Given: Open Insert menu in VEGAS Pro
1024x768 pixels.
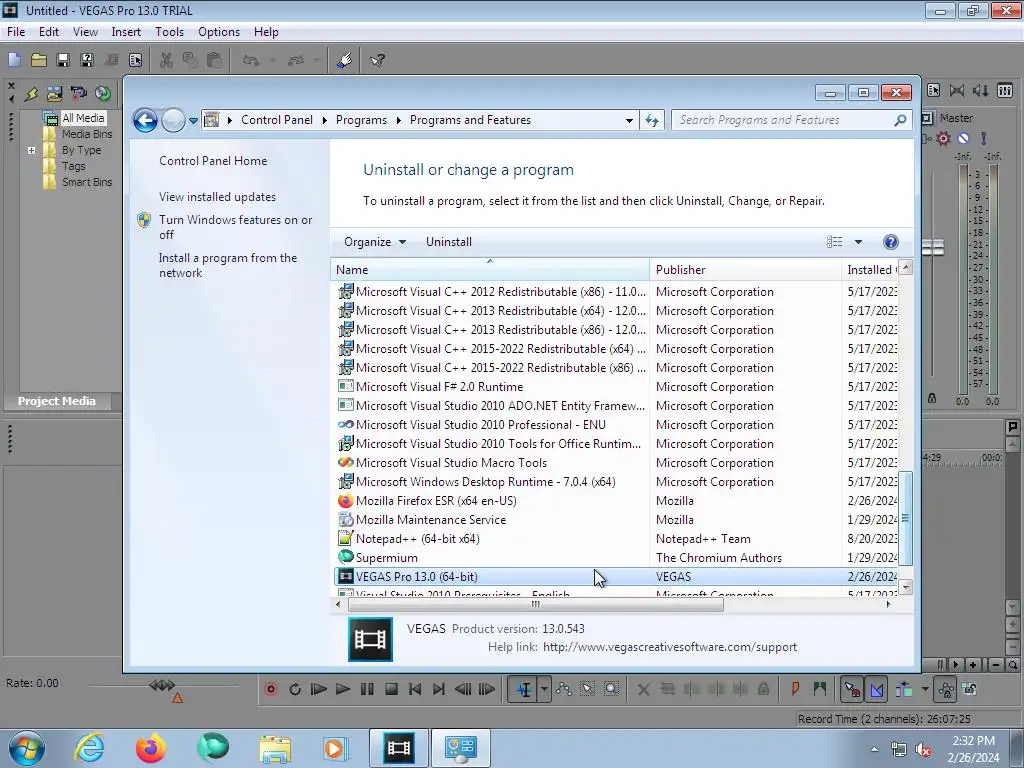Looking at the screenshot, I should pos(126,32).
